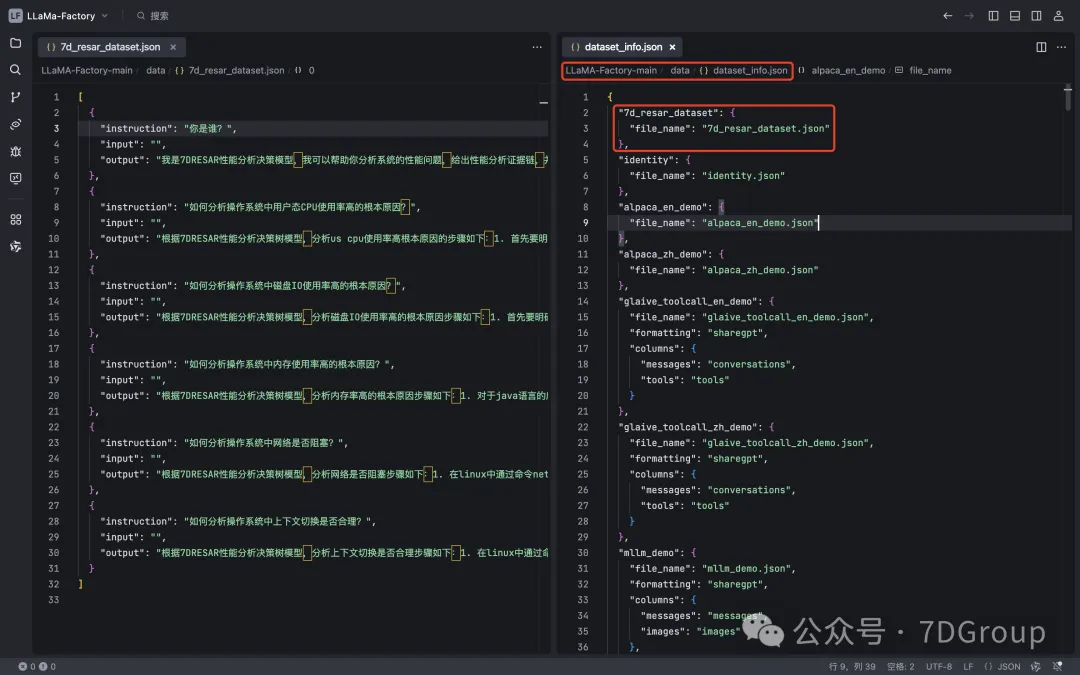Click line number 36 in right editor
The height and width of the screenshot is (675, 1080).
(x=583, y=647)
